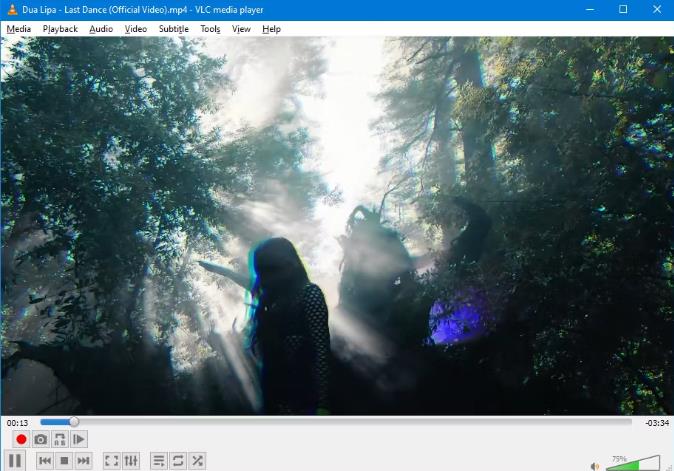Viewport: 674px width, 471px height.
Task: Open the Audio menu
Action: click(101, 29)
